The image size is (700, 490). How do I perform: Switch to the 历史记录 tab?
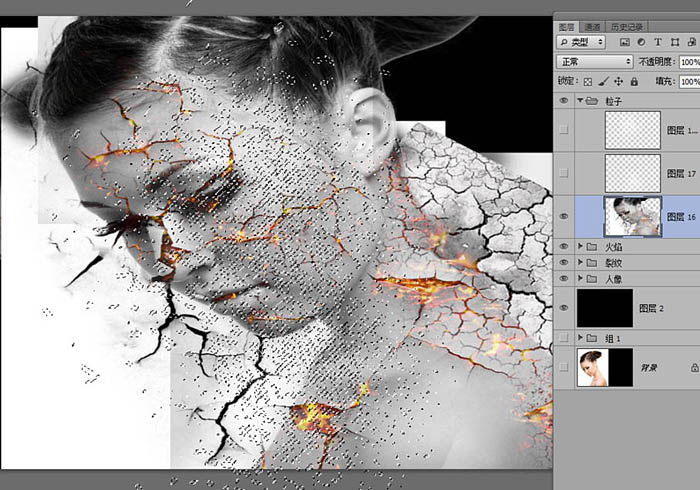[x=626, y=27]
